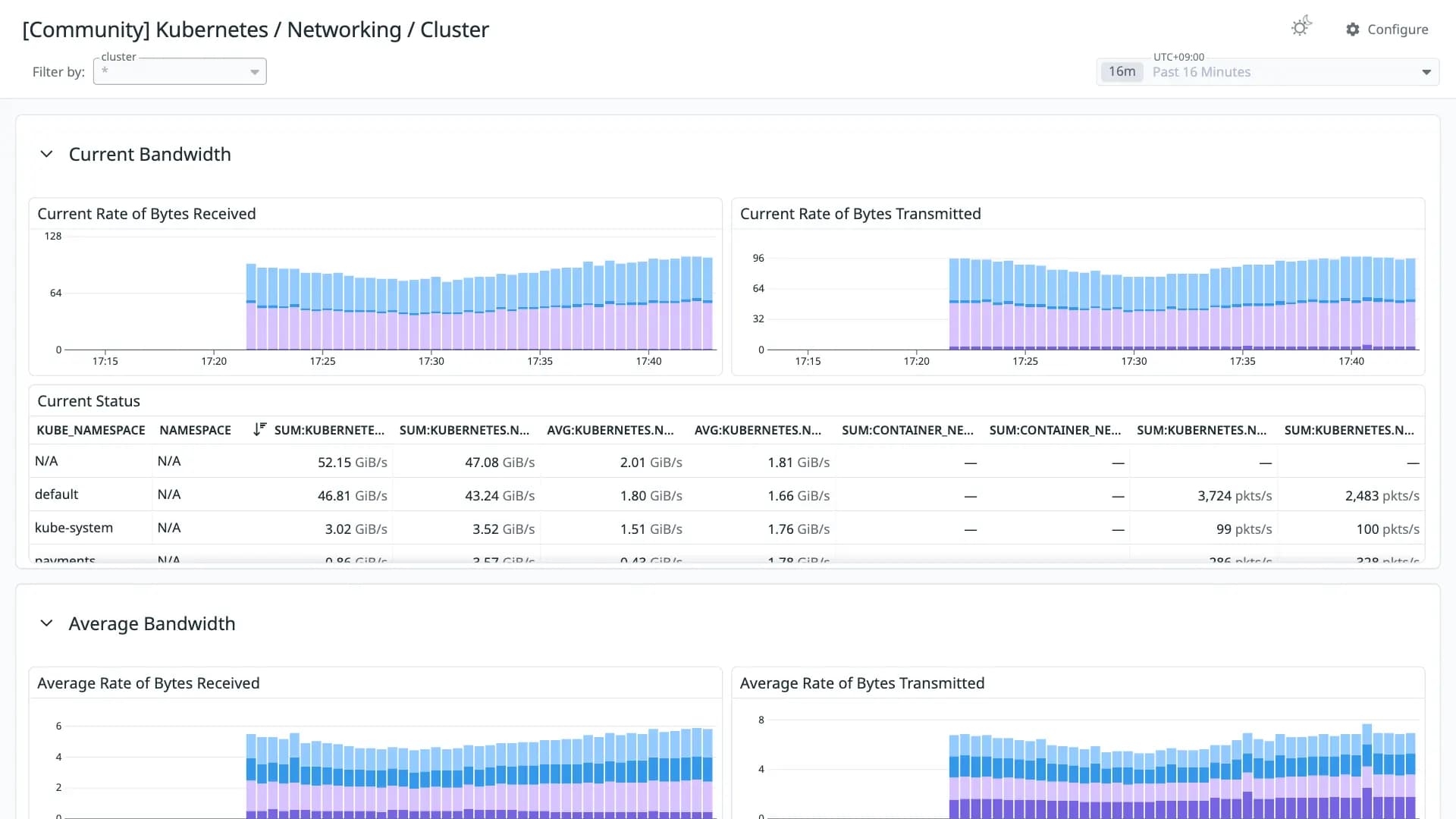Click the 100 pkts/s value

coord(1388,529)
